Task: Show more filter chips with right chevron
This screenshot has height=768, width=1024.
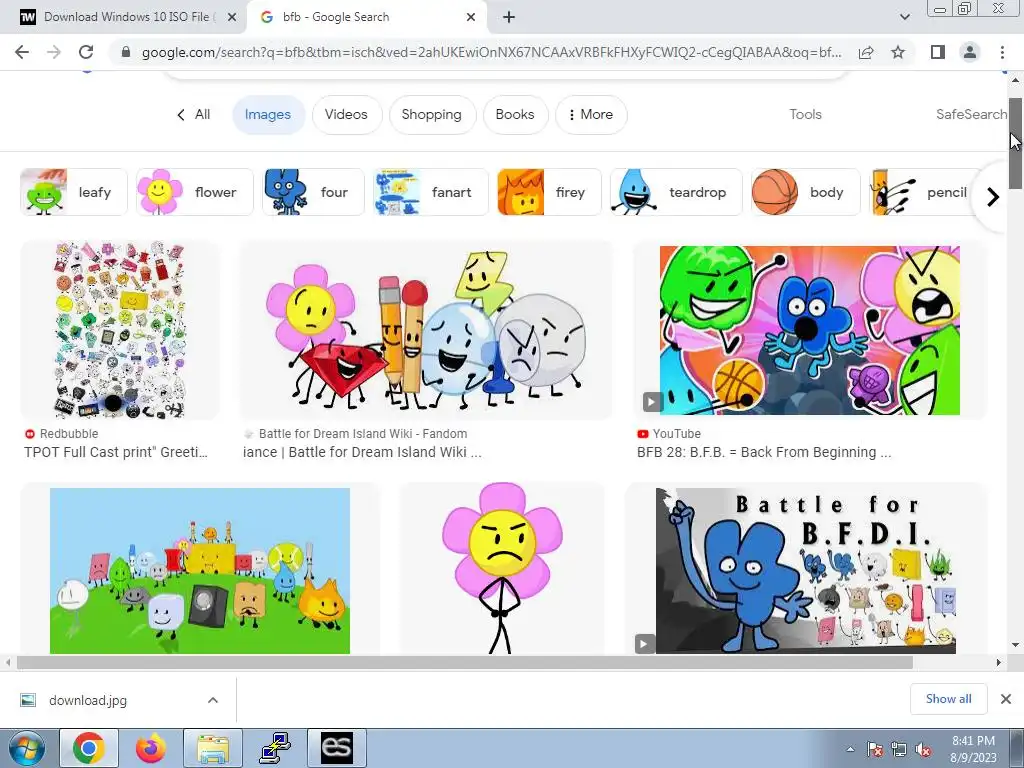Action: 993,197
